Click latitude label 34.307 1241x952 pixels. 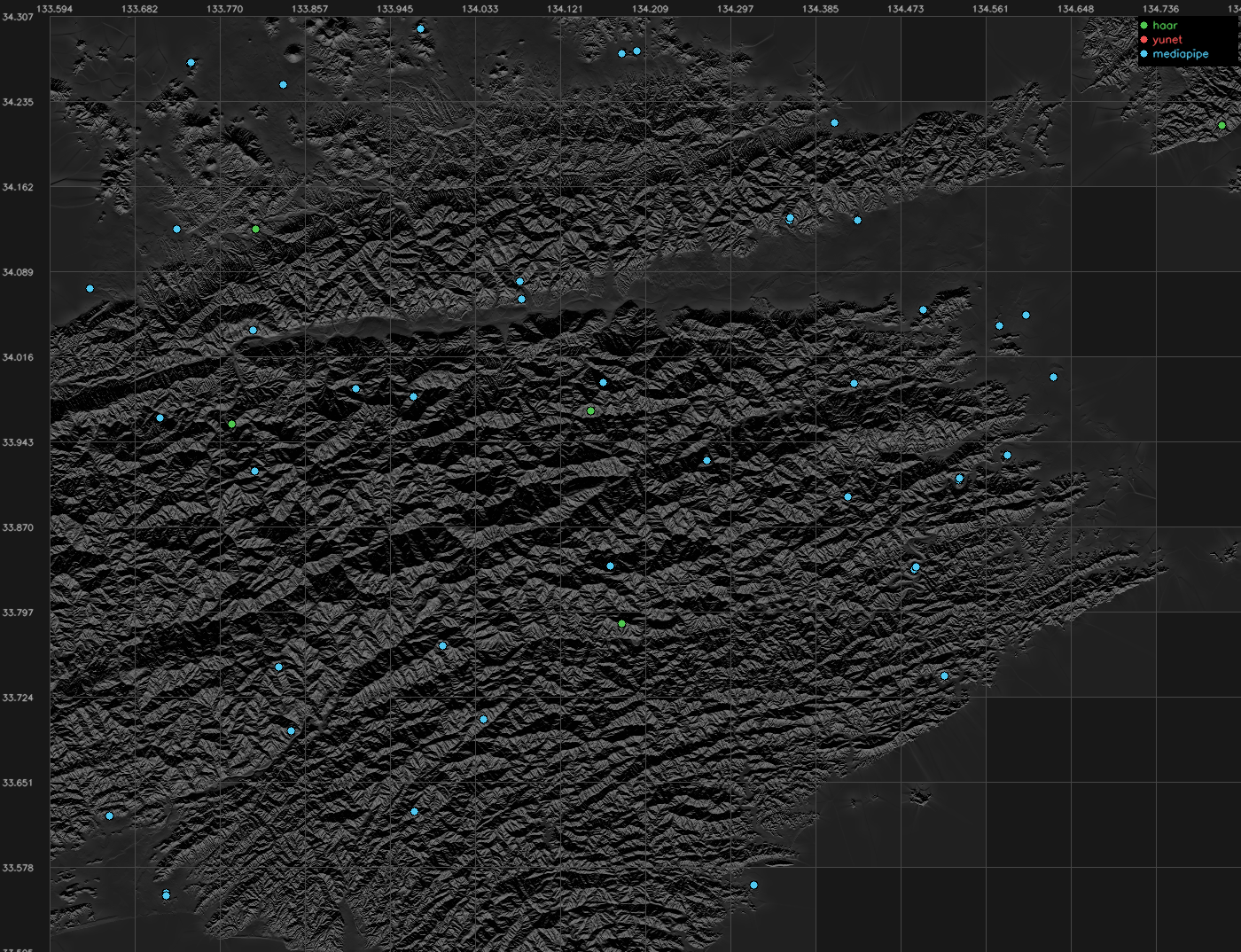point(18,17)
